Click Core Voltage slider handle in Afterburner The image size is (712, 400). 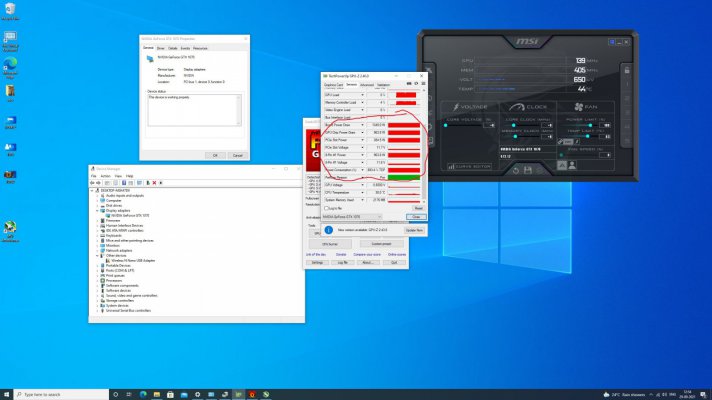[445, 125]
